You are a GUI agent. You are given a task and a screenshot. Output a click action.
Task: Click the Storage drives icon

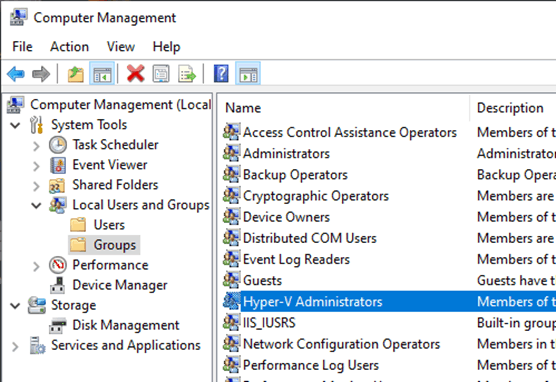(37, 305)
